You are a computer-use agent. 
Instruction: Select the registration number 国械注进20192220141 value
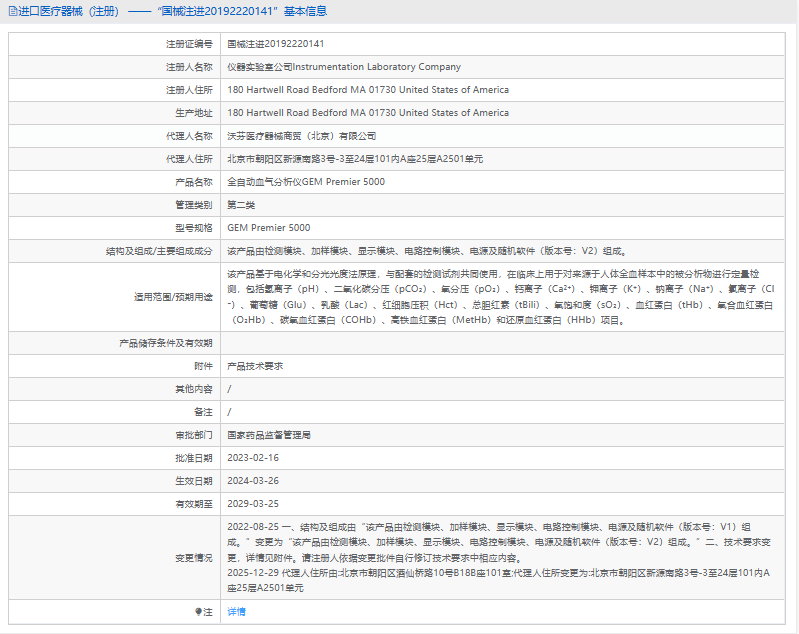click(x=276, y=44)
